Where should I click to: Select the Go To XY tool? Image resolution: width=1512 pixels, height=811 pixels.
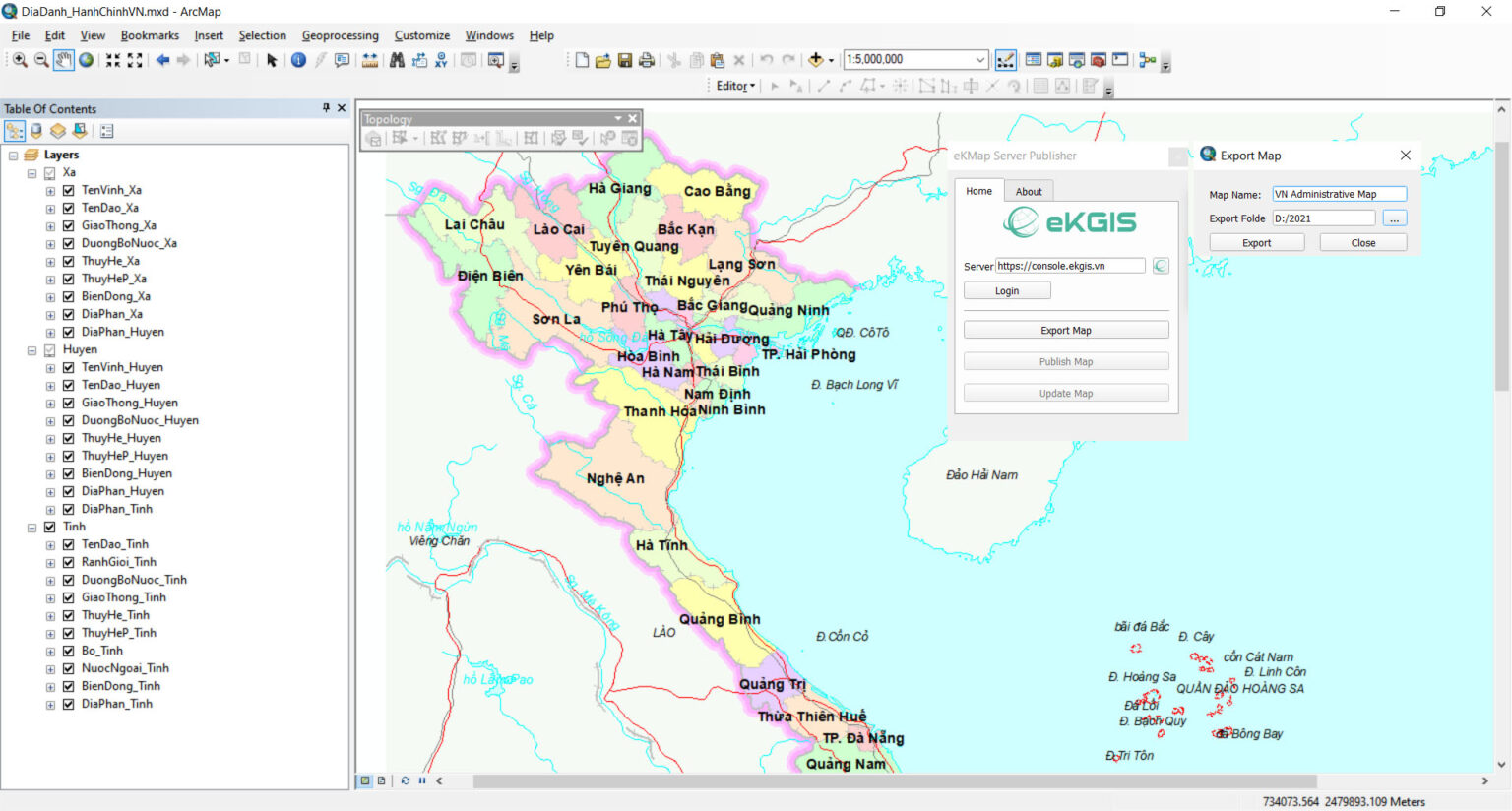pos(441,60)
